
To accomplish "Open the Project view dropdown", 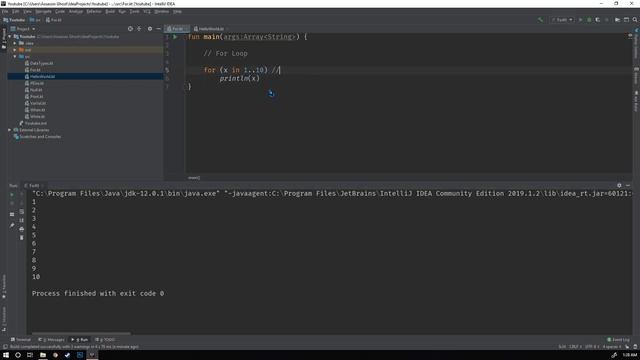I will (x=23, y=29).
